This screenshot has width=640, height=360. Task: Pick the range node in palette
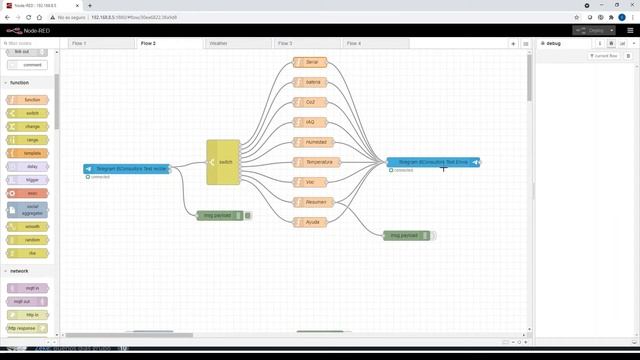[27, 140]
